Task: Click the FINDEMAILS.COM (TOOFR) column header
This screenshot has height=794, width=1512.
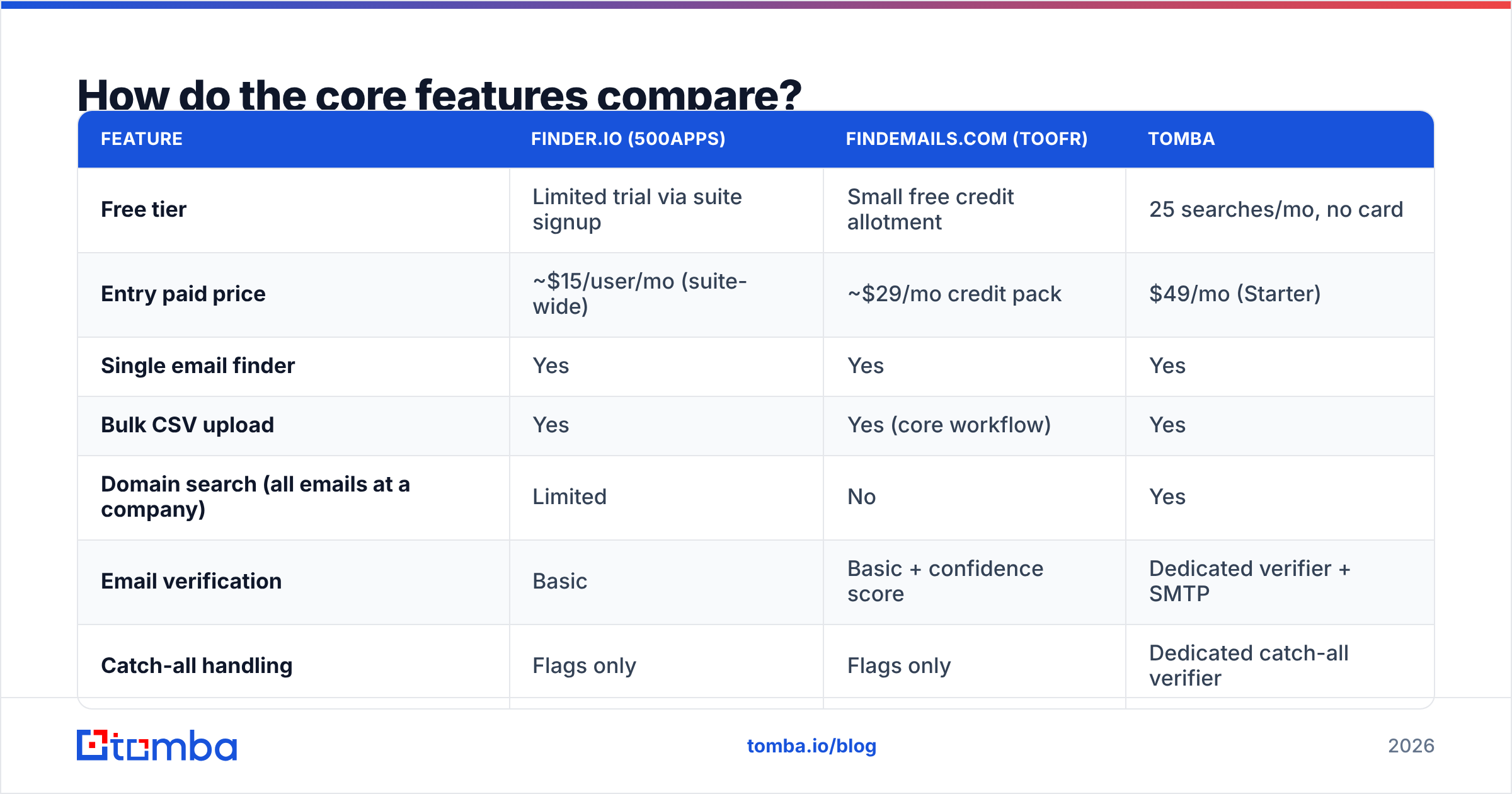Action: click(966, 139)
